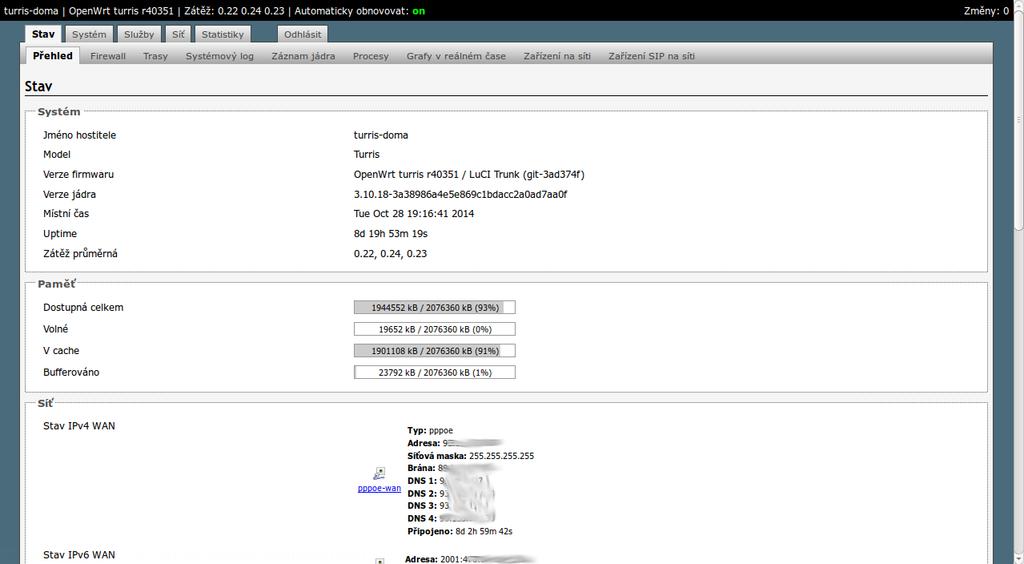1024x564 pixels.
Task: View the Systémový log subtab
Action: click(219, 56)
